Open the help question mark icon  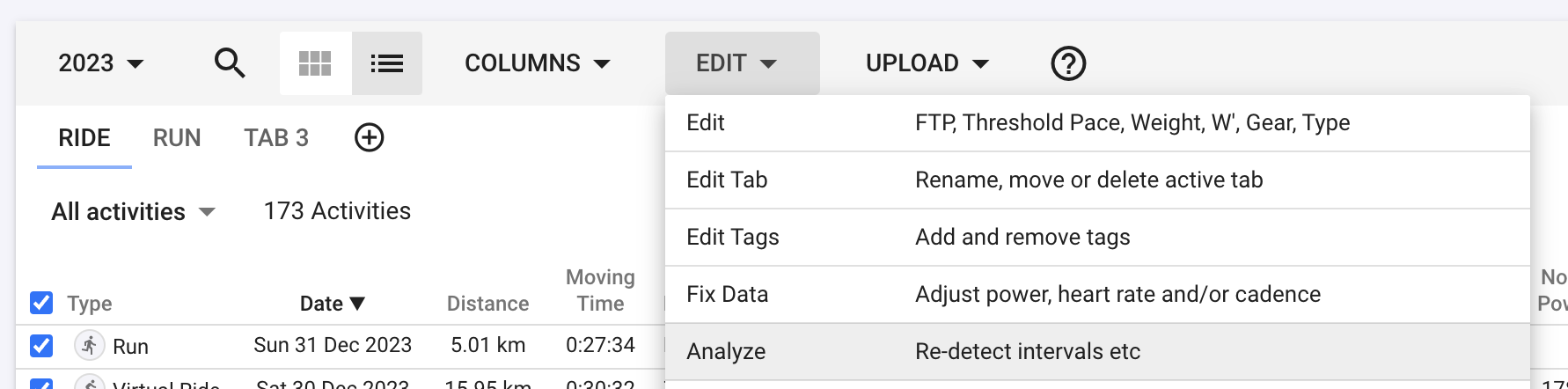point(1068,63)
